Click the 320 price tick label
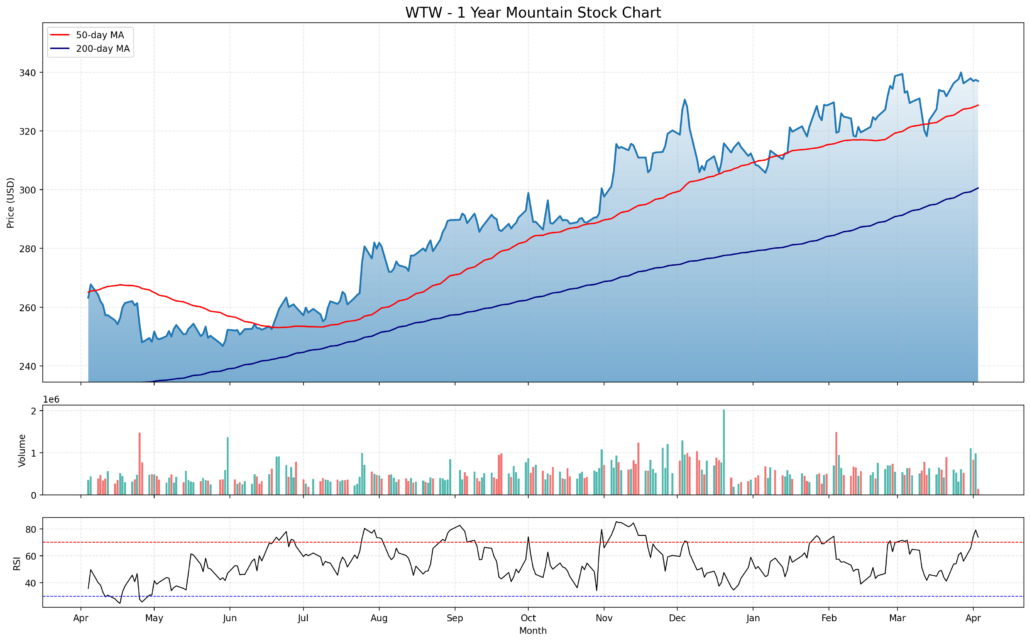Image resolution: width=1030 pixels, height=642 pixels. pyautogui.click(x=28, y=131)
